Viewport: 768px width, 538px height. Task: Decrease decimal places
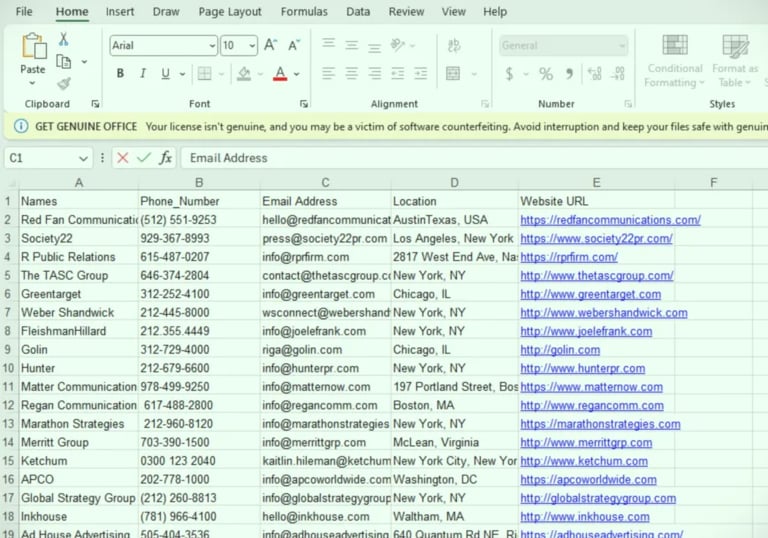click(618, 74)
